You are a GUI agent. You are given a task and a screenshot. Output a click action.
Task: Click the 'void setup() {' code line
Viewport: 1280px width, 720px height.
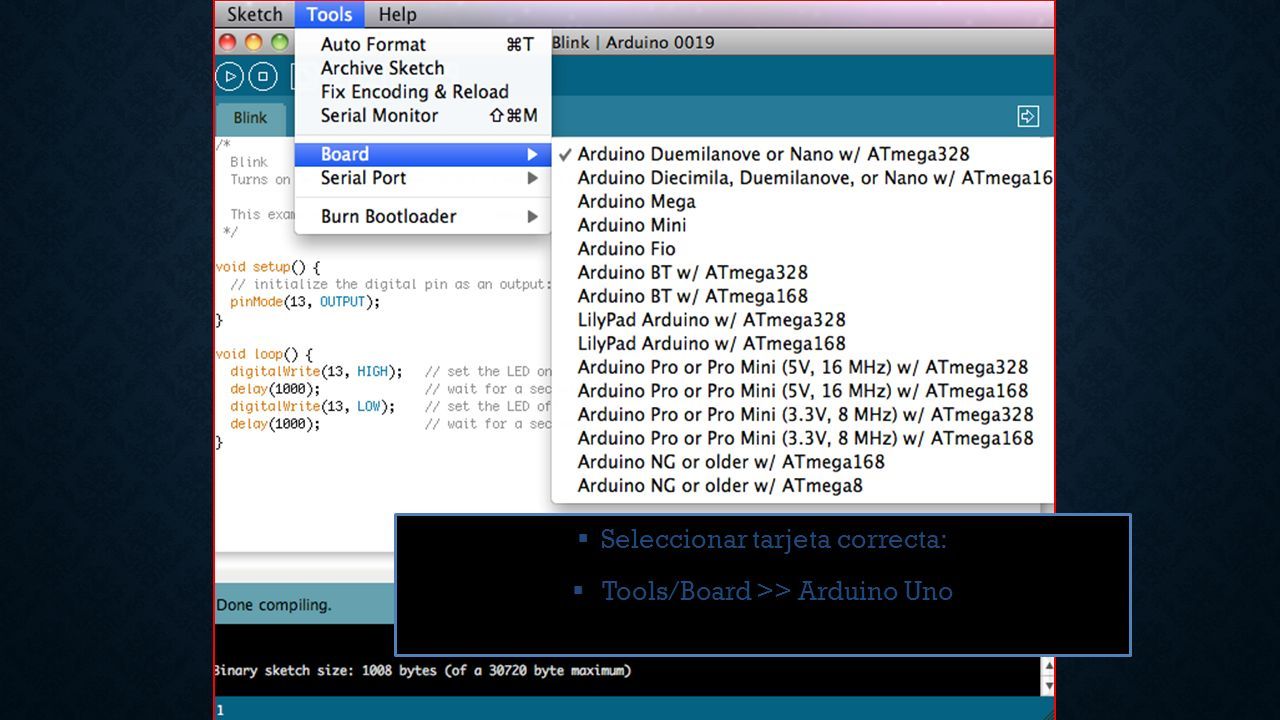(268, 267)
